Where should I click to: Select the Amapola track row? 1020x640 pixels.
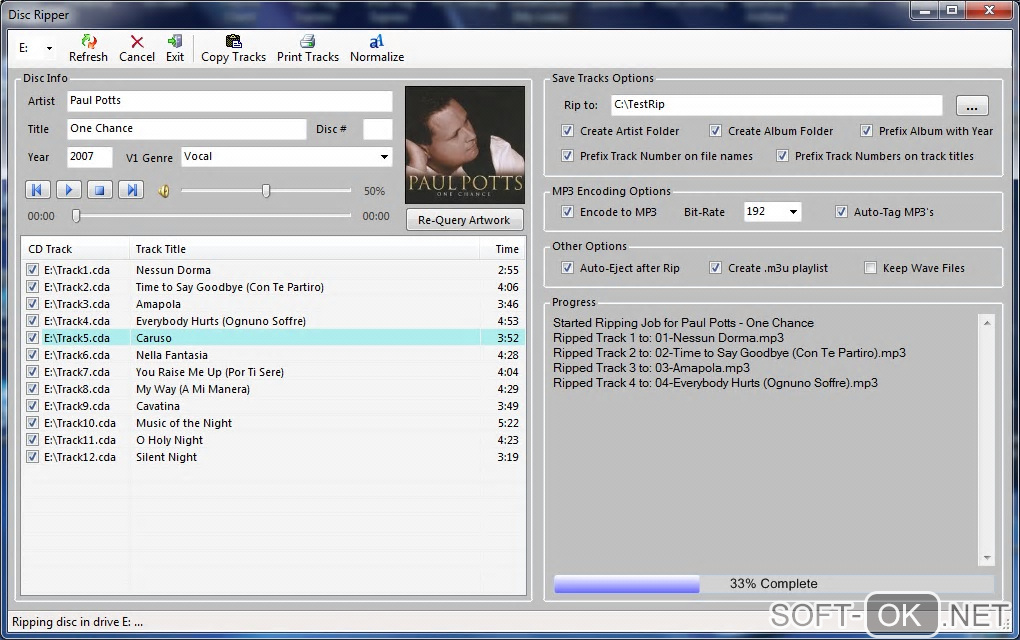tap(273, 304)
